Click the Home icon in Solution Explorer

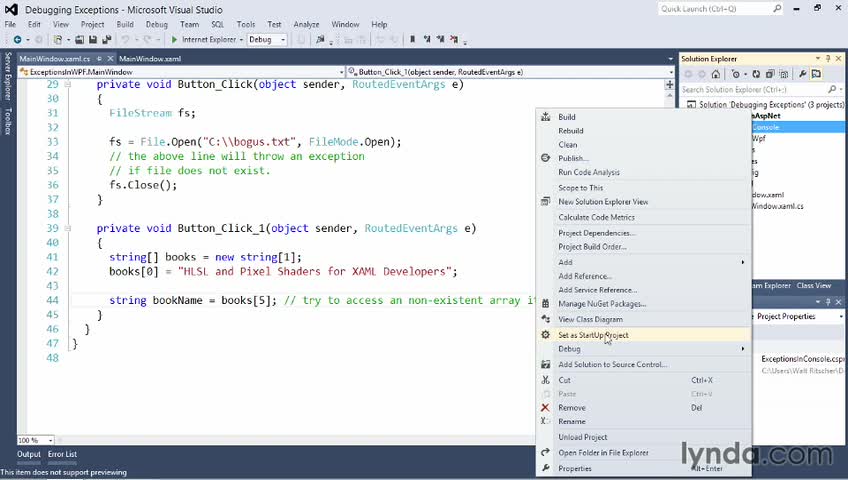tap(716, 73)
